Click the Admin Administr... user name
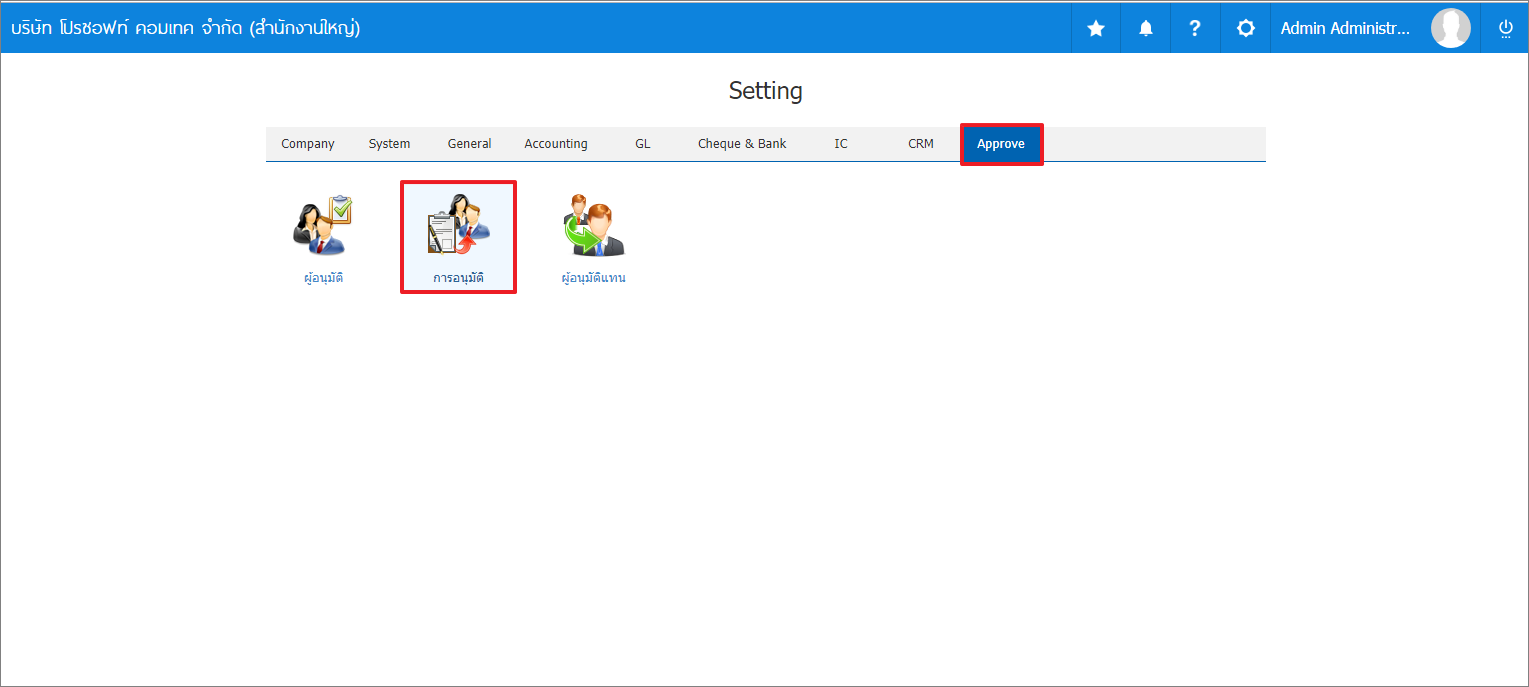The width and height of the screenshot is (1529, 687). 1345,28
